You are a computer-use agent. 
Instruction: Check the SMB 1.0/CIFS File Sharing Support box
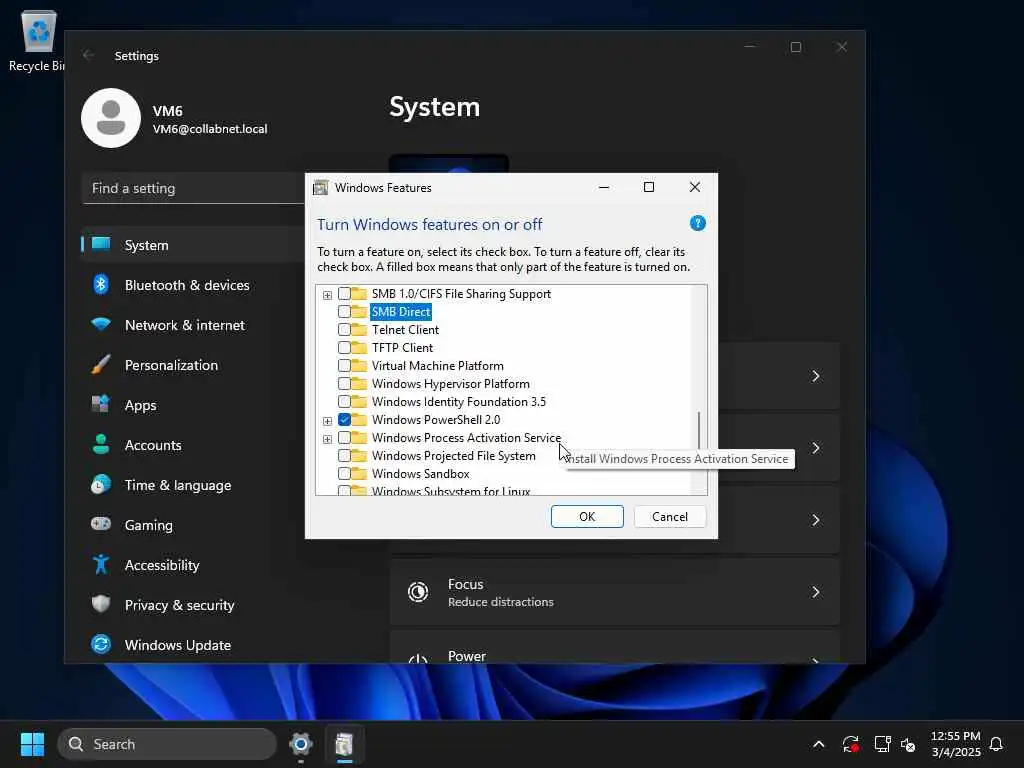tap(344, 294)
